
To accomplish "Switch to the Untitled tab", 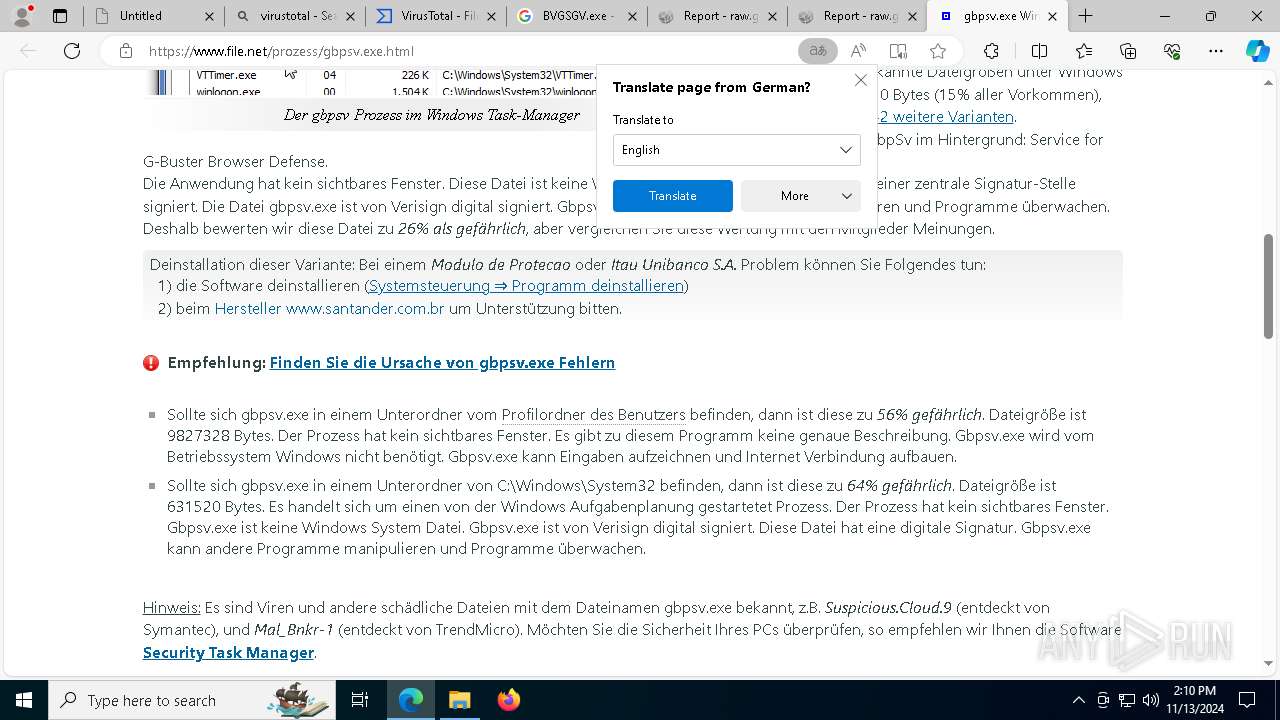I will pos(153,16).
